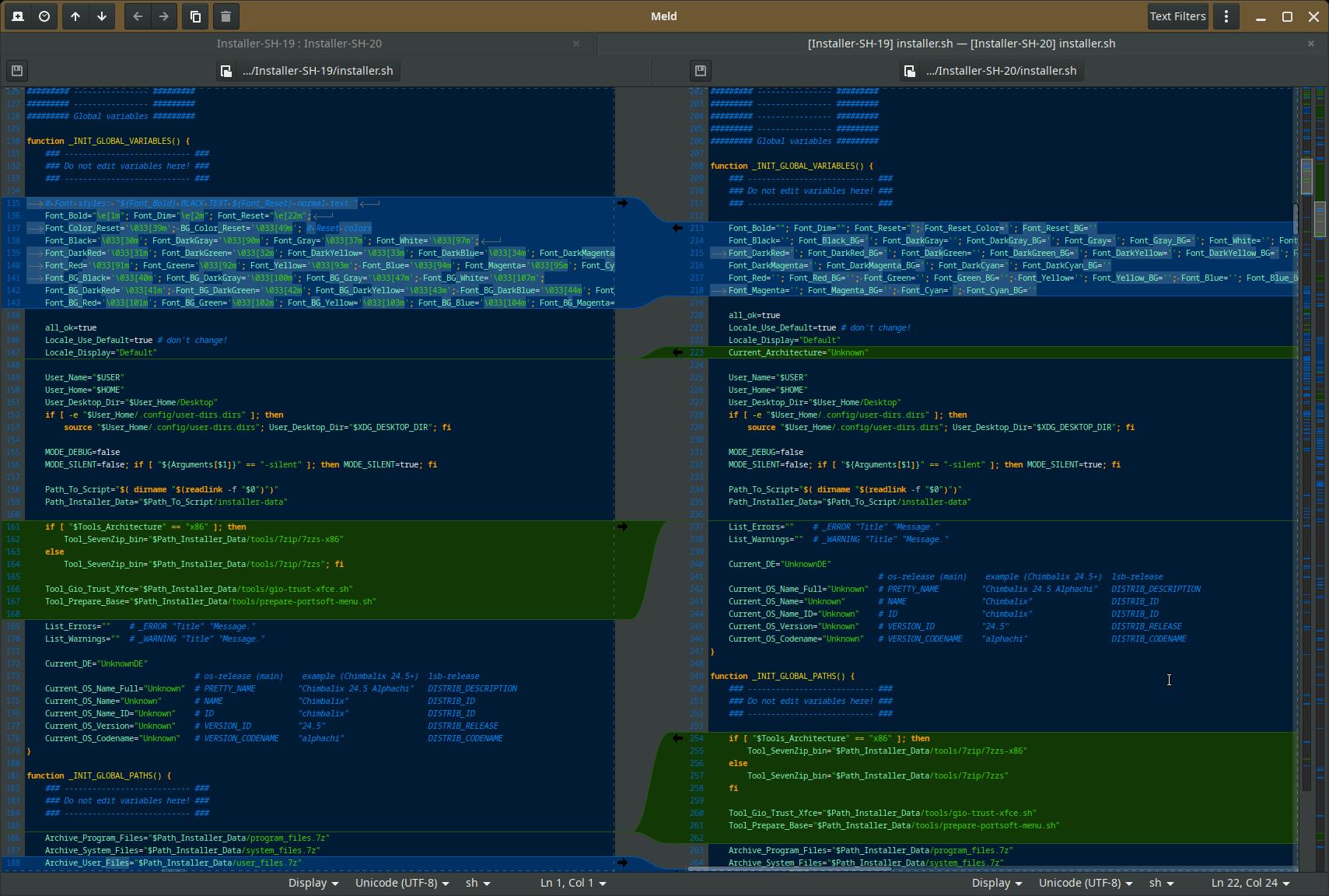The height and width of the screenshot is (896, 1329).
Task: Open the recent comparisons history icon
Action: pos(44,16)
